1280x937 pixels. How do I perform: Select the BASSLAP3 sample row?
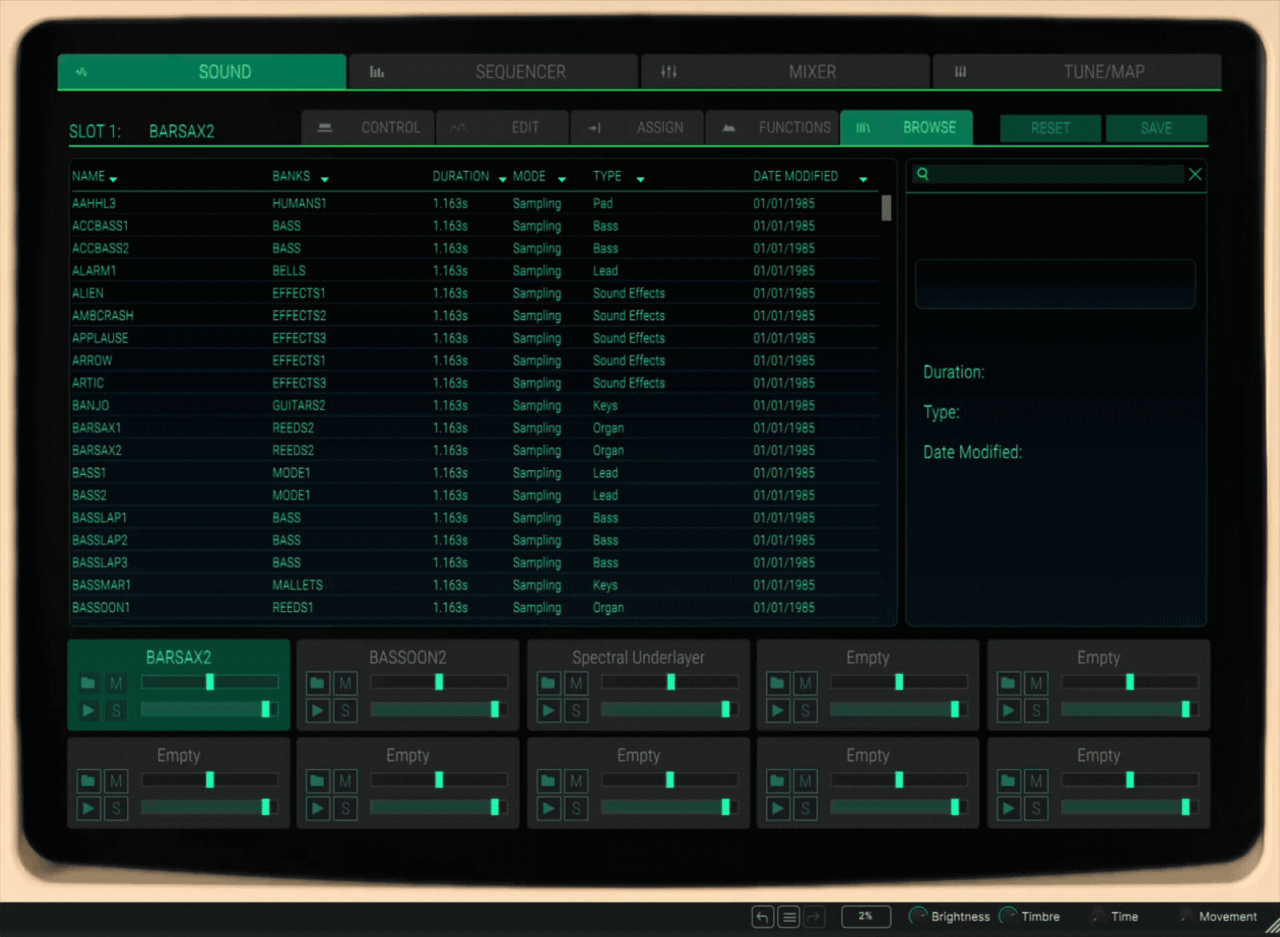tap(475, 562)
